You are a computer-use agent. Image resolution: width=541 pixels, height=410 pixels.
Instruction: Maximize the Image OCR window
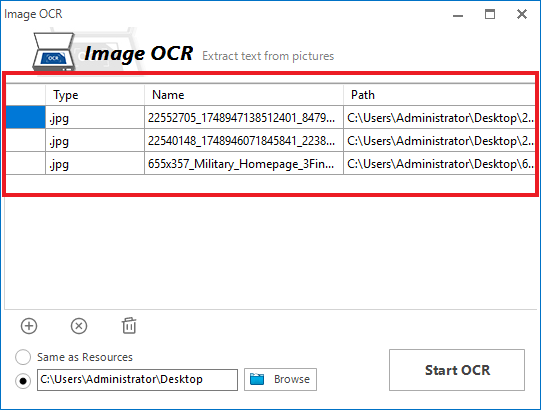point(490,14)
